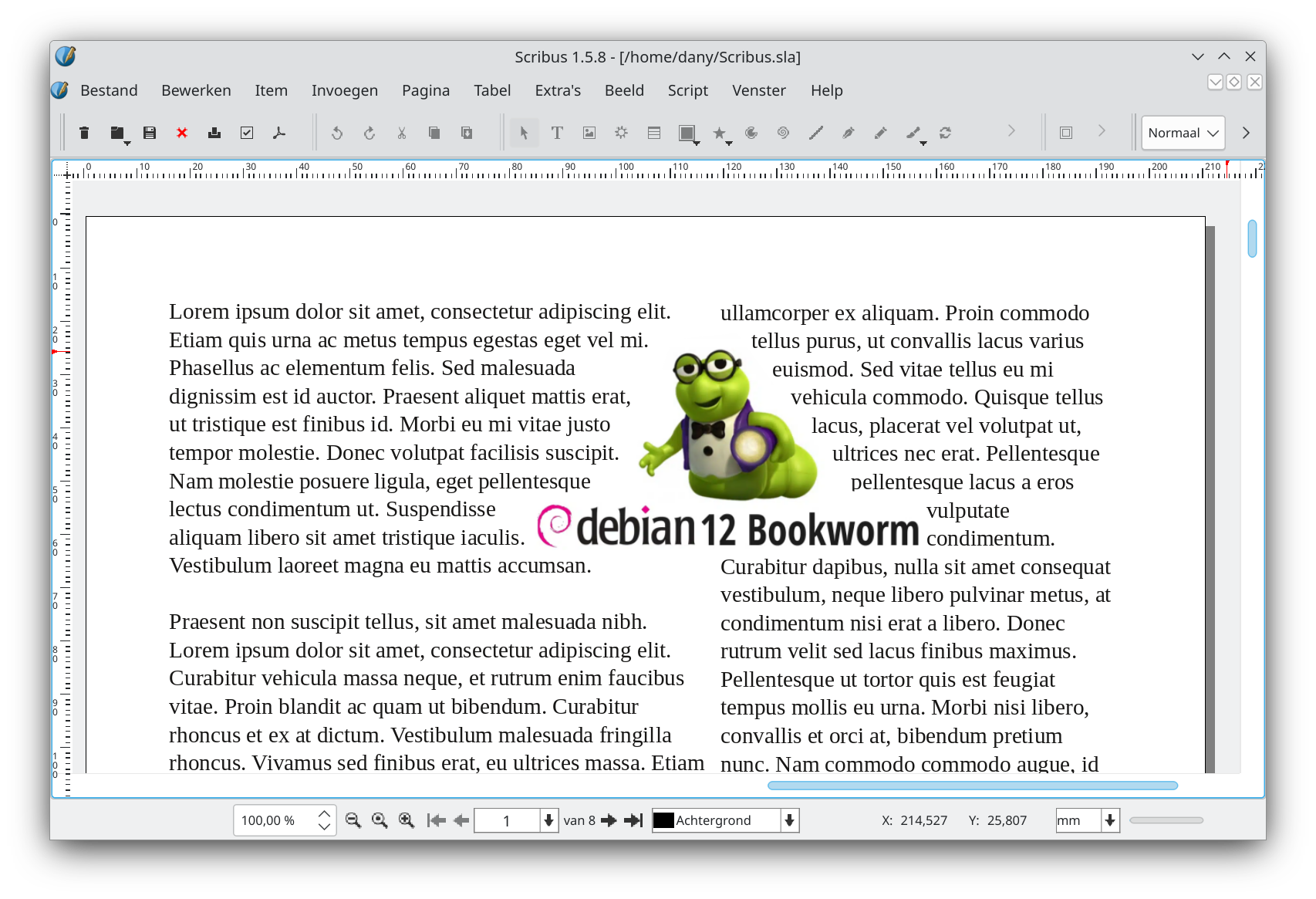Open the Achtergrond layer dropdown

789,820
